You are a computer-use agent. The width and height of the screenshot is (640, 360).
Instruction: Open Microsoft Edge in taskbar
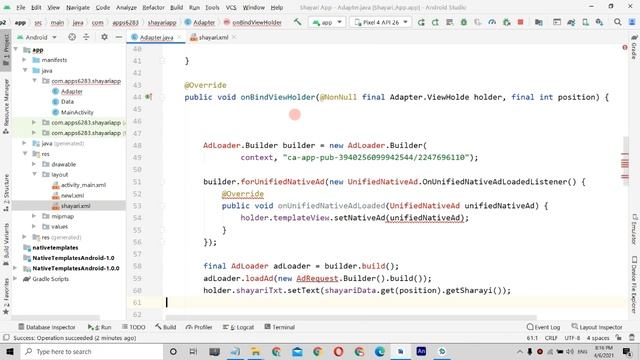tap(380, 351)
